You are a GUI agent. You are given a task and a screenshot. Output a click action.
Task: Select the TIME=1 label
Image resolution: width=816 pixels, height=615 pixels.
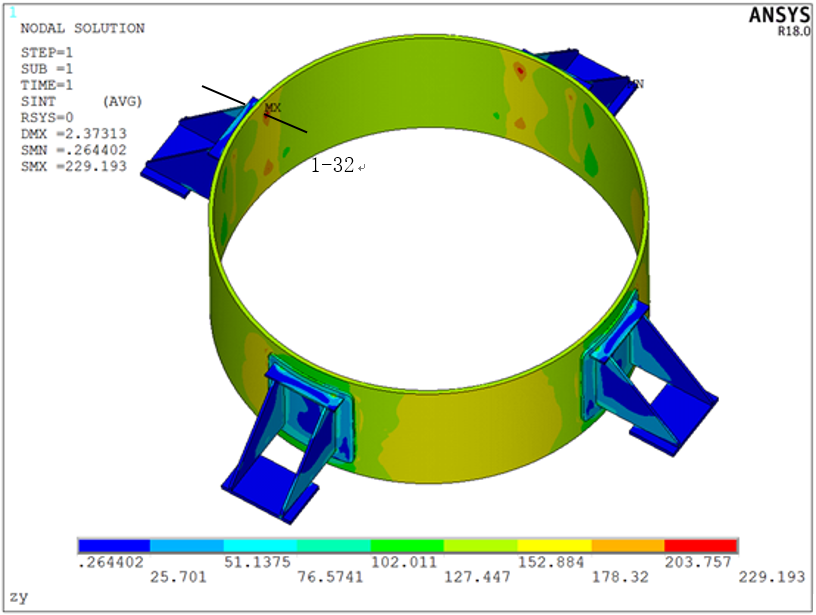coord(47,85)
